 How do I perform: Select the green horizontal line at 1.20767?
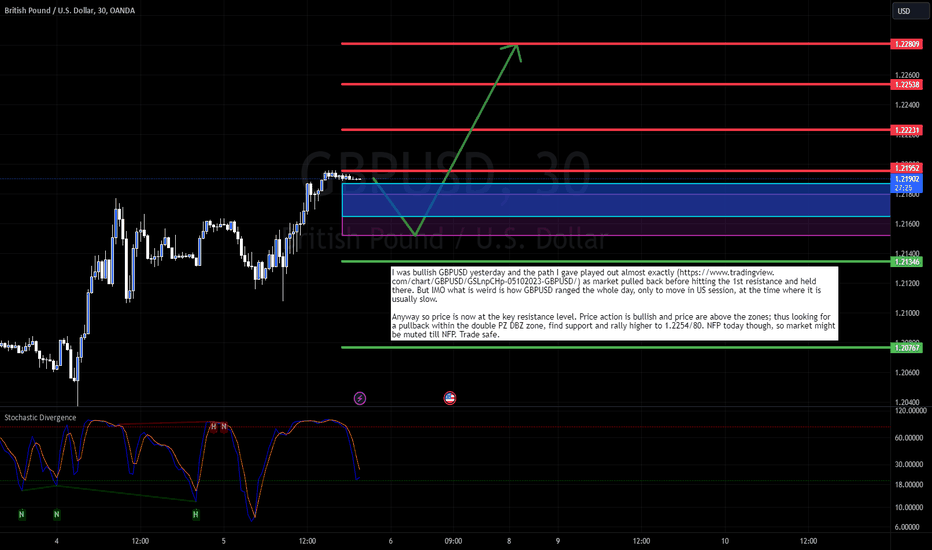[615, 347]
